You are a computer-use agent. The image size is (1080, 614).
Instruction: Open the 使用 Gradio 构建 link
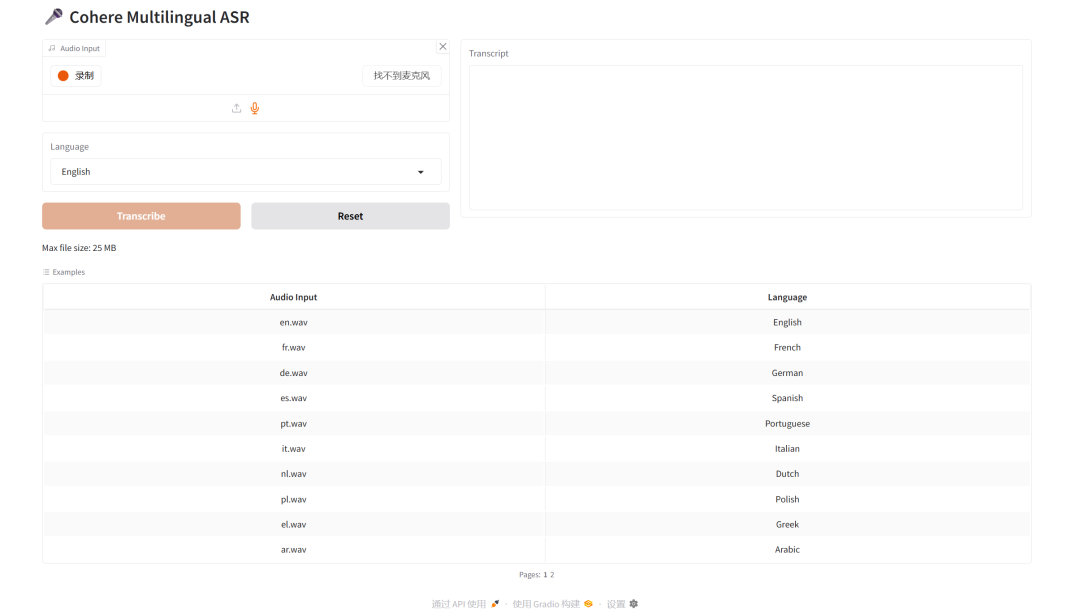tap(552, 604)
